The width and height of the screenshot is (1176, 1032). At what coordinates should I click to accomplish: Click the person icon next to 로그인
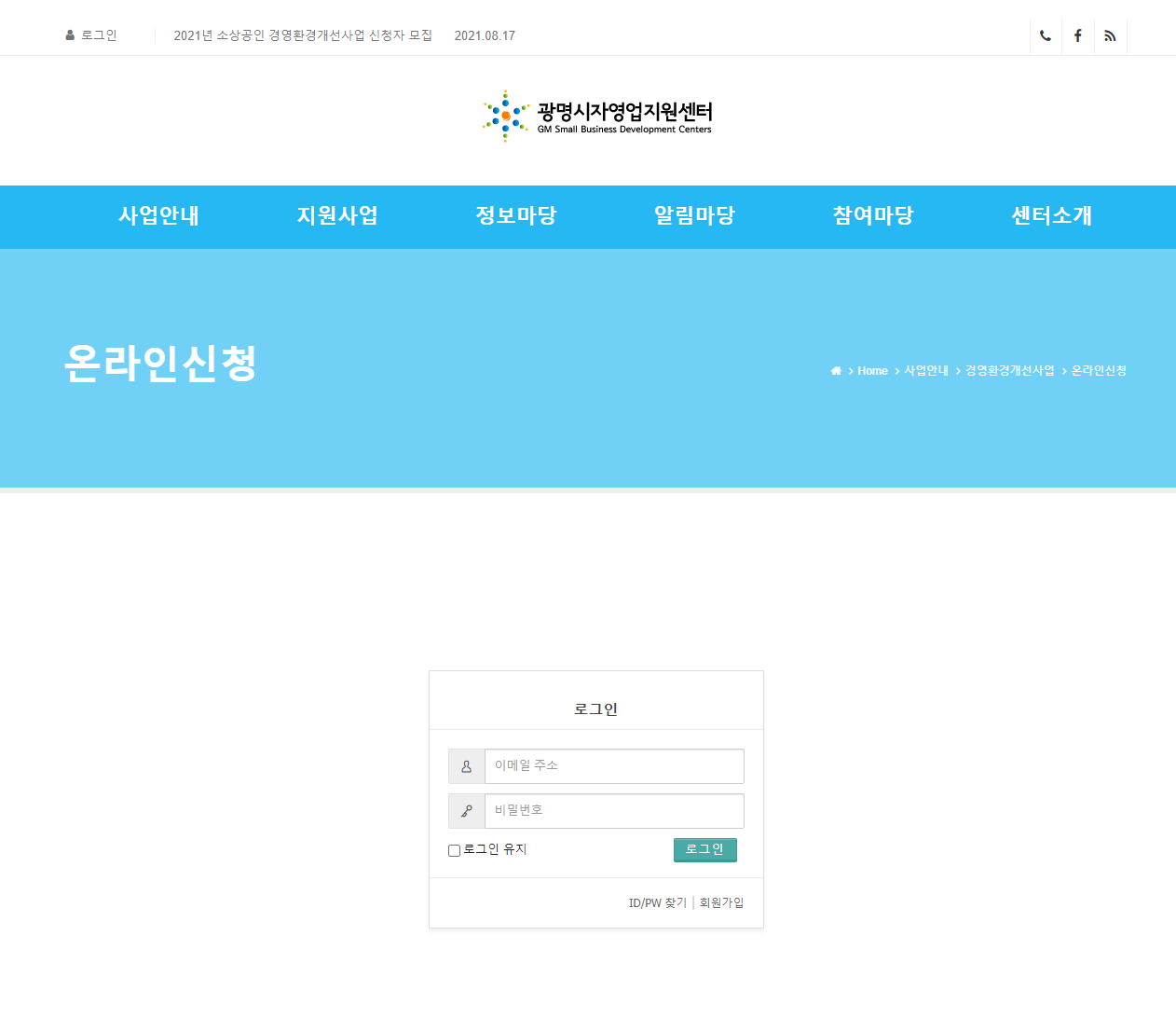pyautogui.click(x=69, y=34)
